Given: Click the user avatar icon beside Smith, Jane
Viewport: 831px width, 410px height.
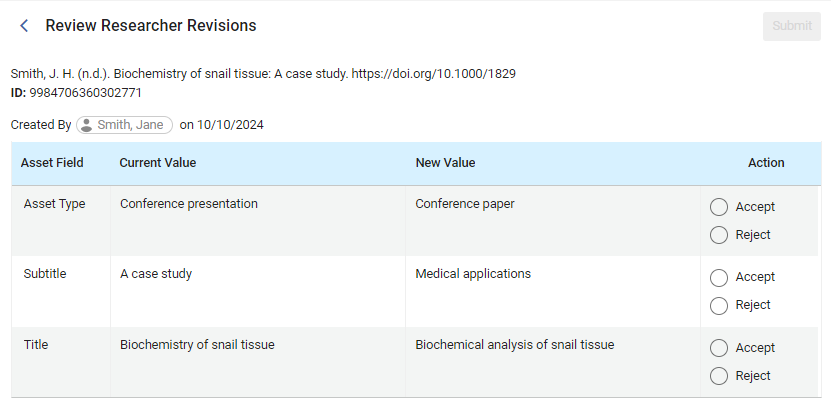Looking at the screenshot, I should (87, 125).
